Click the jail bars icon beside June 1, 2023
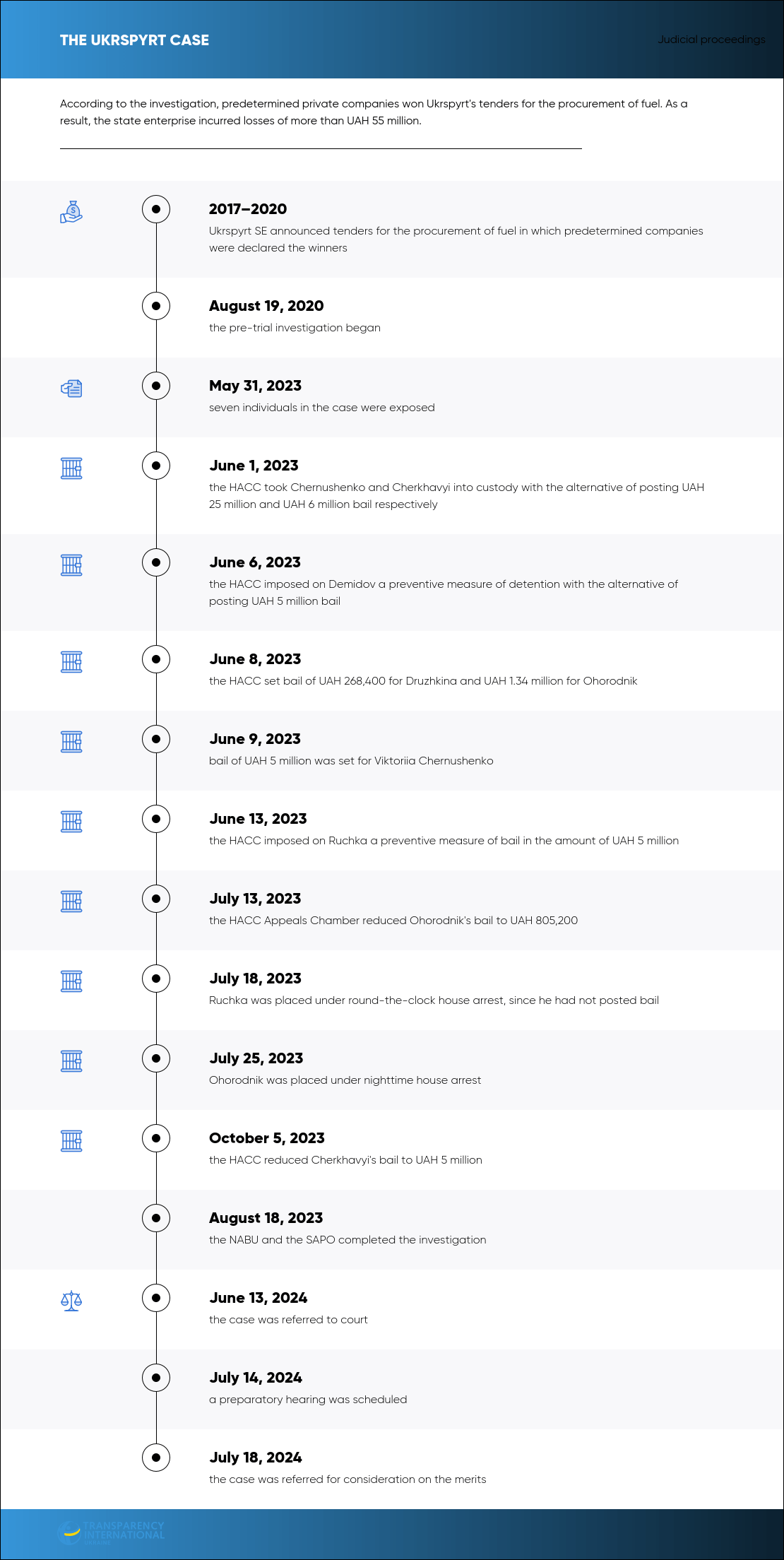This screenshot has height=1560, width=784. (x=71, y=468)
